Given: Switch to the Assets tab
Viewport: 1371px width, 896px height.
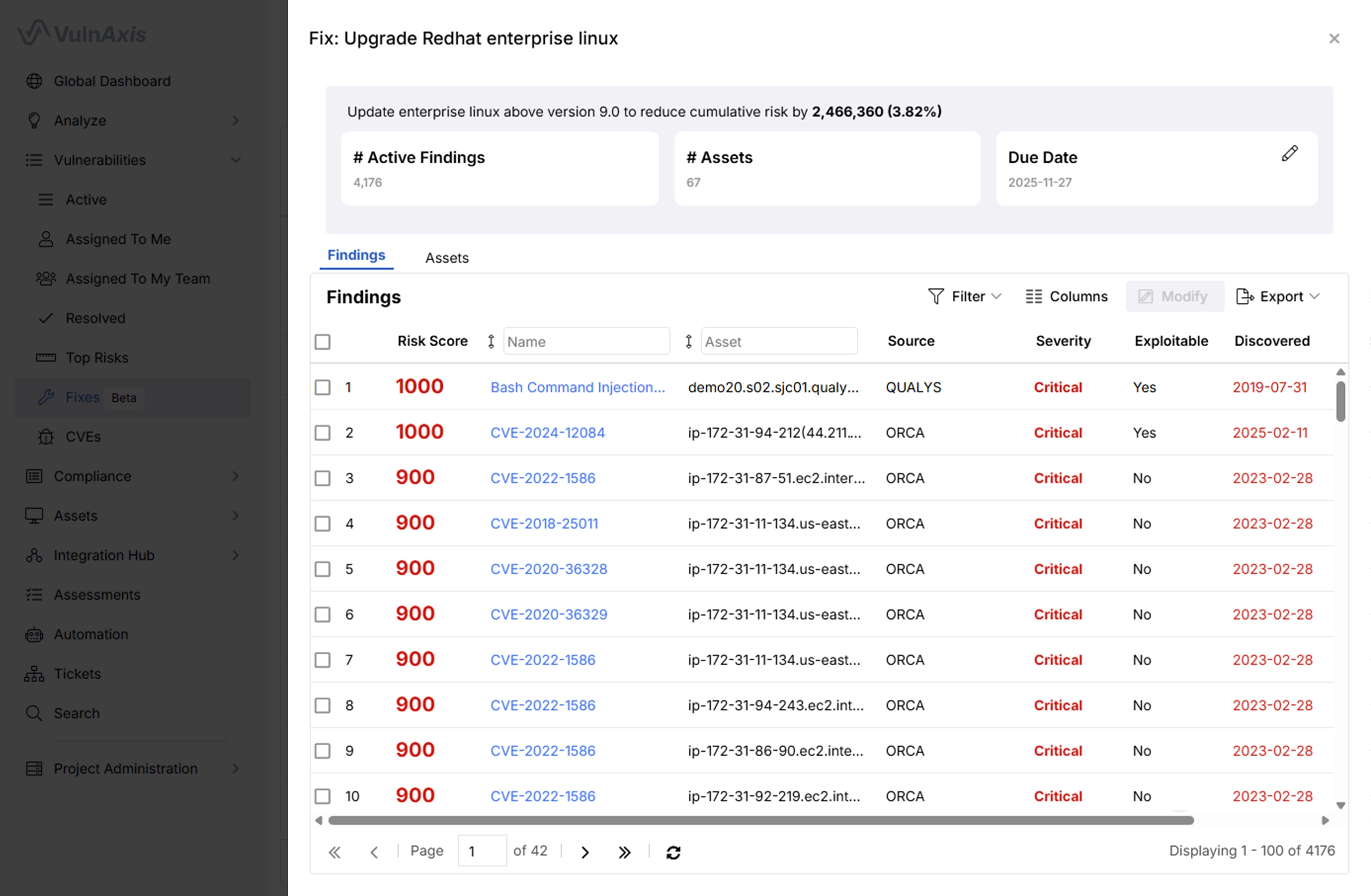Looking at the screenshot, I should tap(447, 258).
